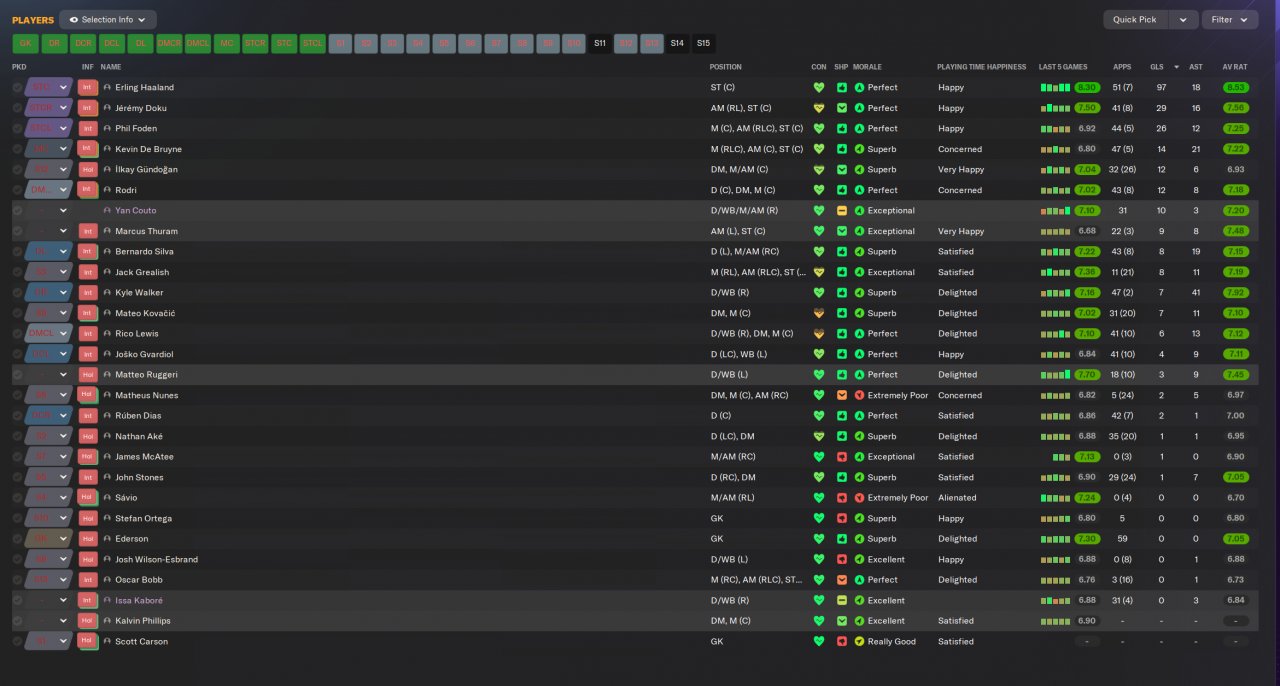This screenshot has width=1280, height=686.
Task: Click condition heart icon for Mateo Kovačić
Action: pos(819,313)
